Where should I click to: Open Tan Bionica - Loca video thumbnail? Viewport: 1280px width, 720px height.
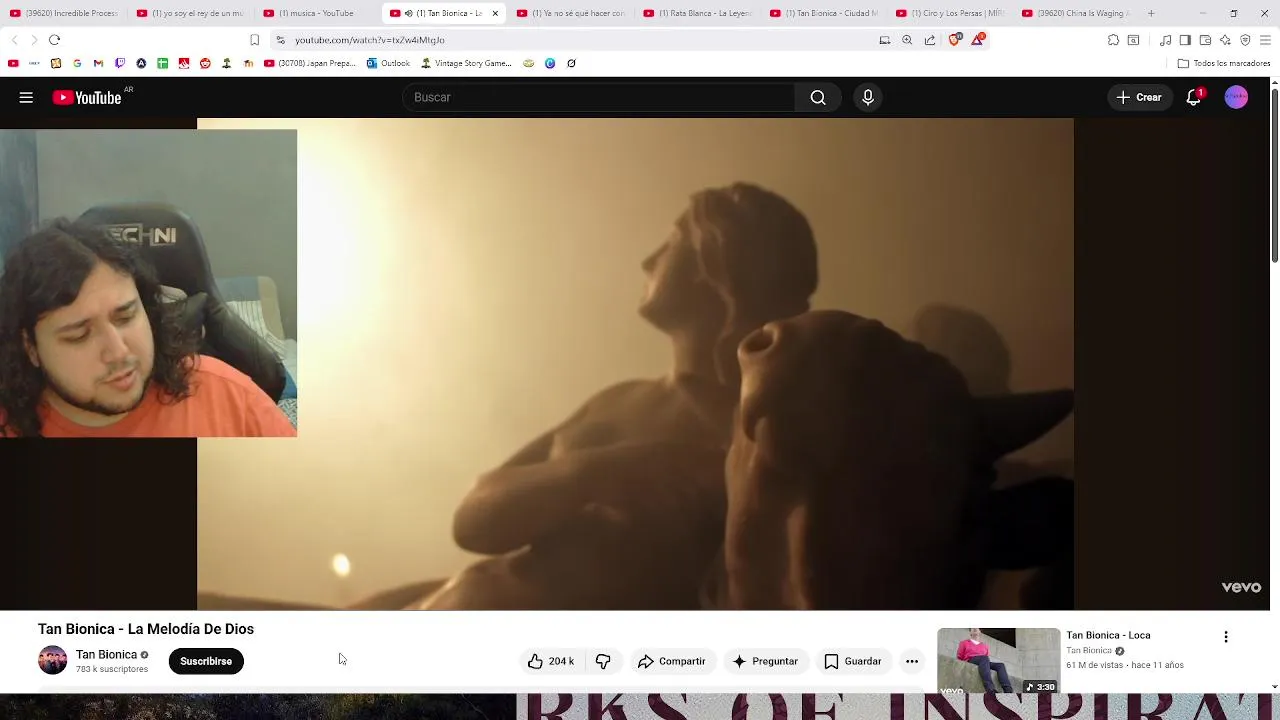pos(998,661)
